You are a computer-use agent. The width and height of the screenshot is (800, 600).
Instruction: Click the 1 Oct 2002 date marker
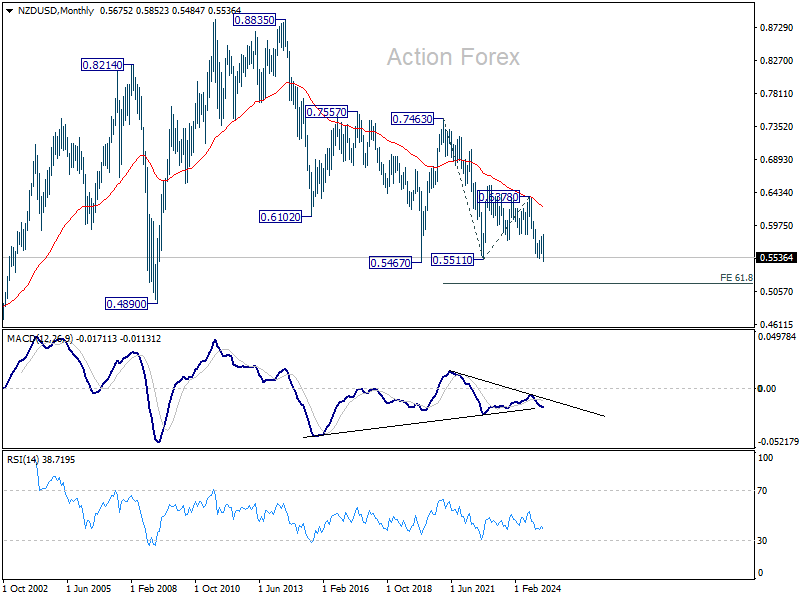click(26, 588)
